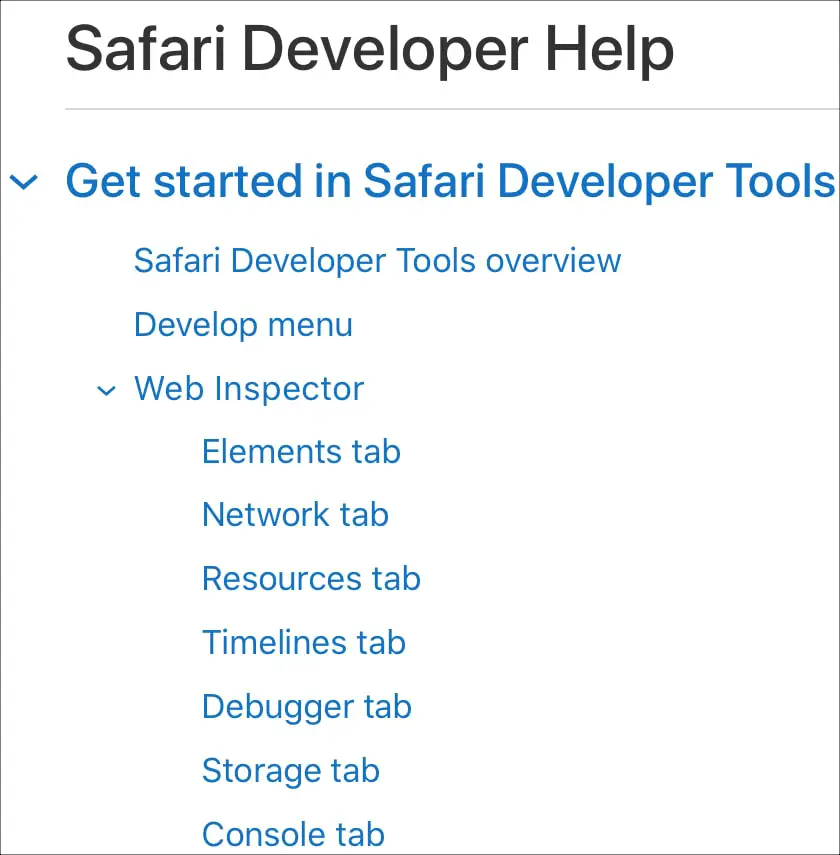Choose Elements tab under Web Inspector
This screenshot has height=855, width=840.
301,452
